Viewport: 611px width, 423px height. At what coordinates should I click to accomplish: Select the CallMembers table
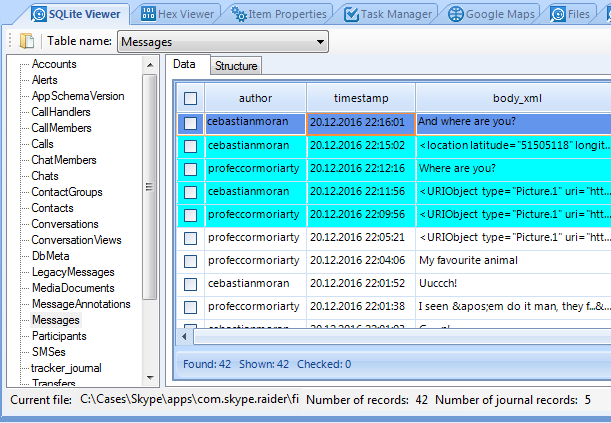point(61,128)
